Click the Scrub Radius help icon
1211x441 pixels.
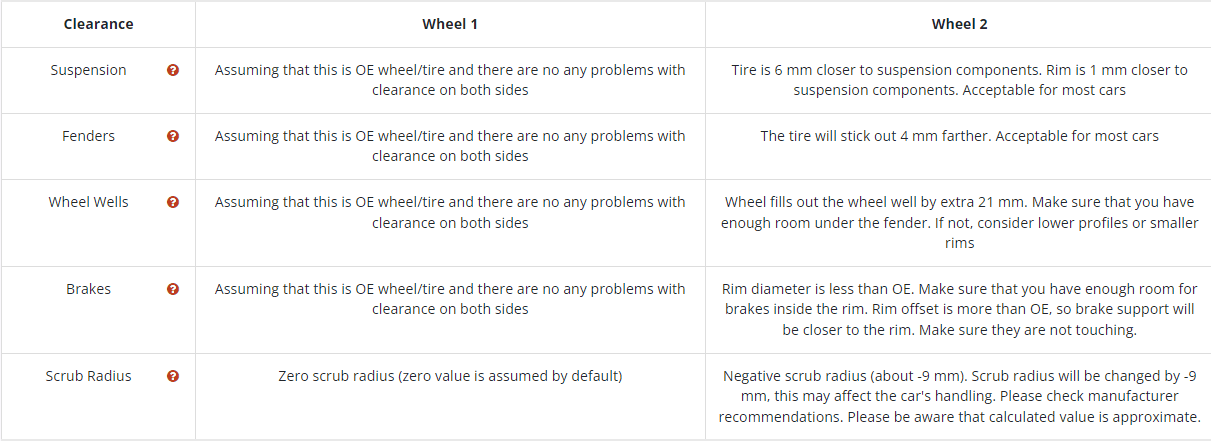coord(173,376)
